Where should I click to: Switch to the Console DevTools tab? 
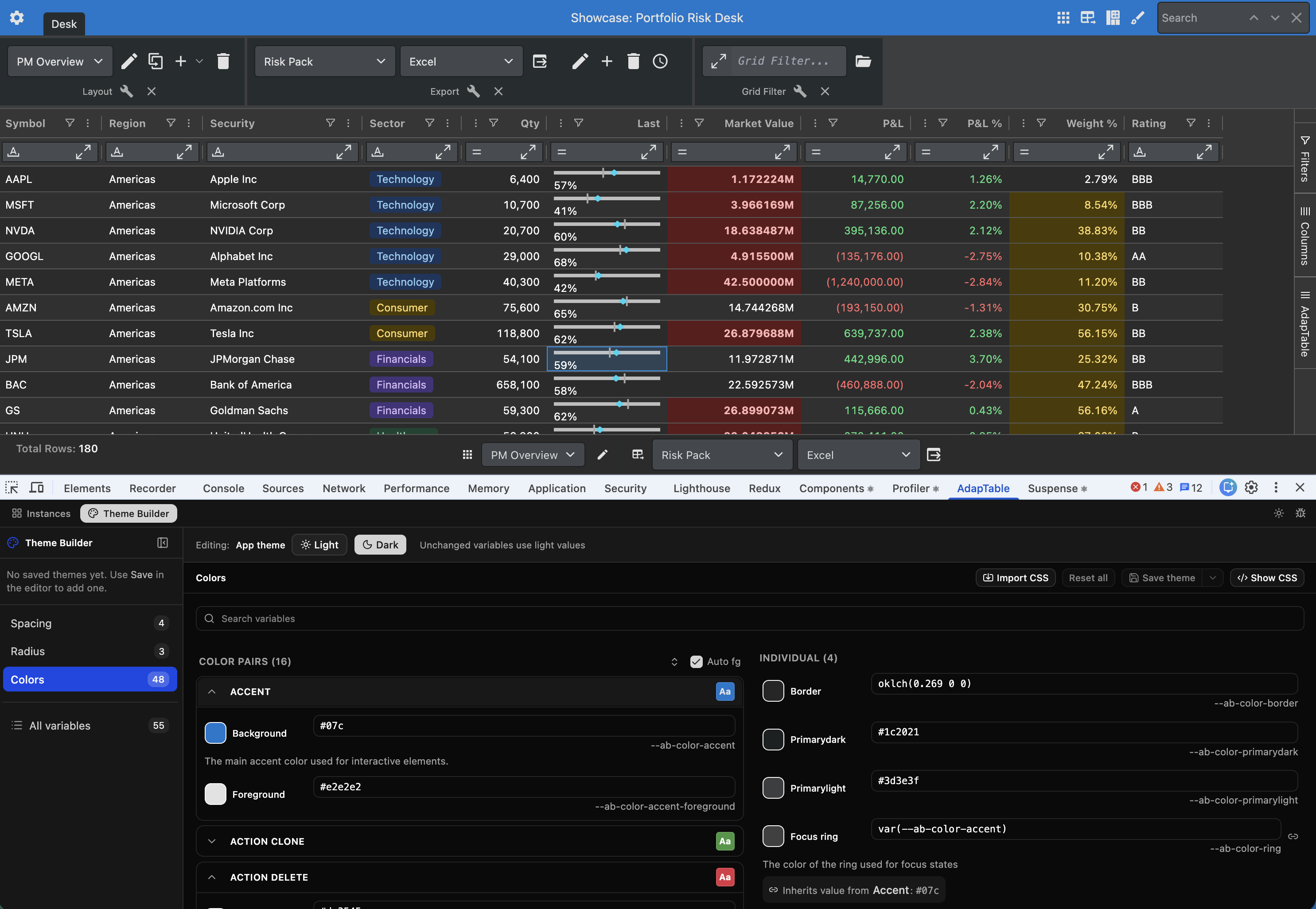(x=223, y=488)
